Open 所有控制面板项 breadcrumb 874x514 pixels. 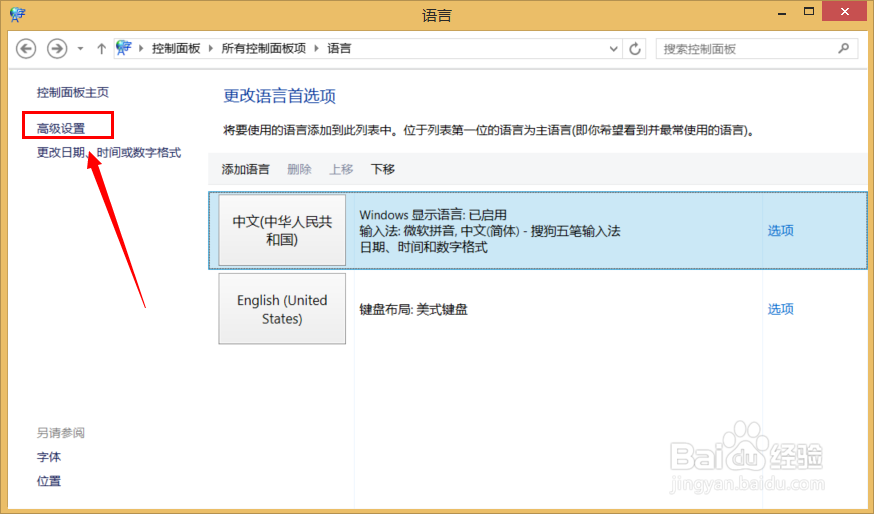point(264,49)
